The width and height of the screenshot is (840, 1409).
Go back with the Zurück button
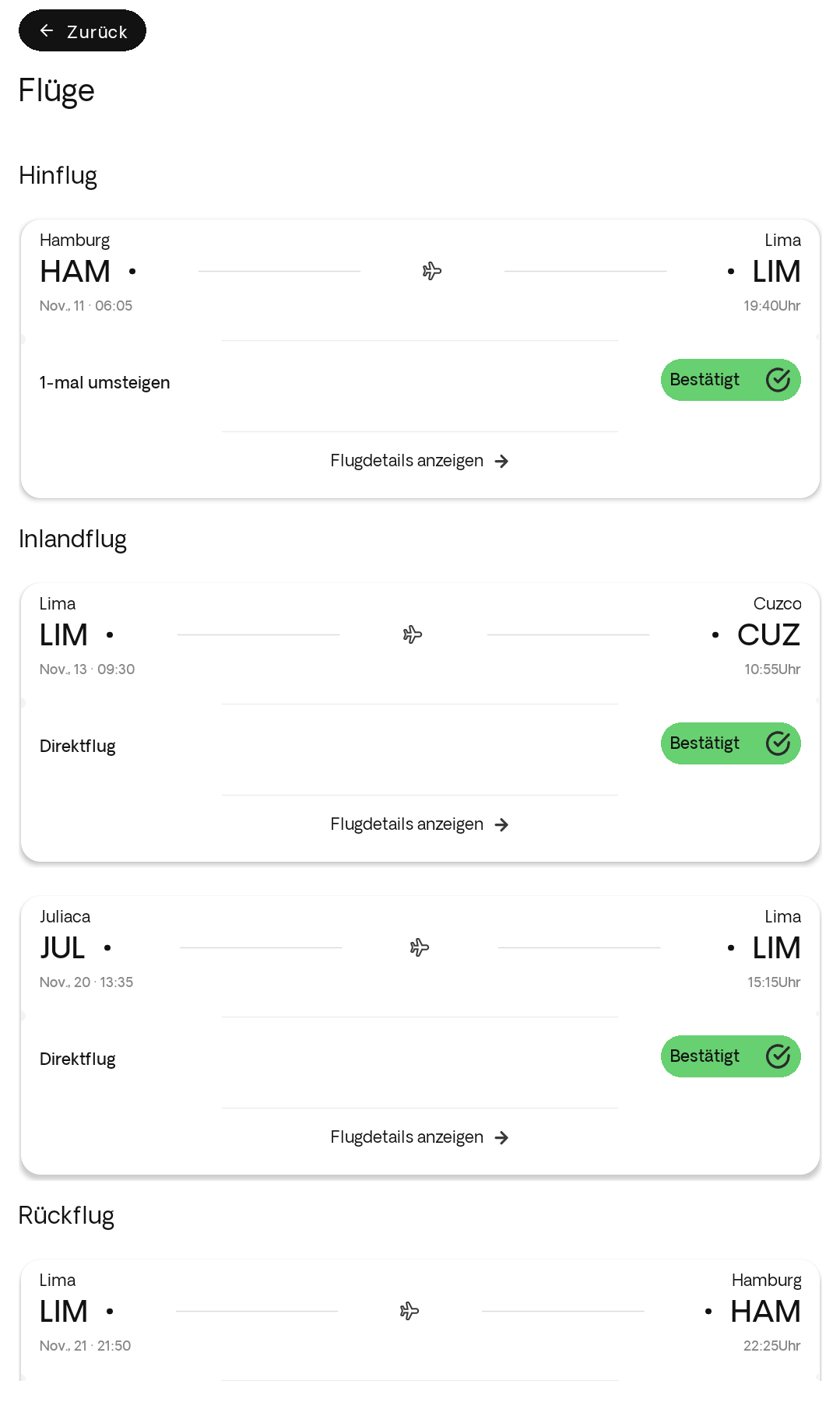83,30
